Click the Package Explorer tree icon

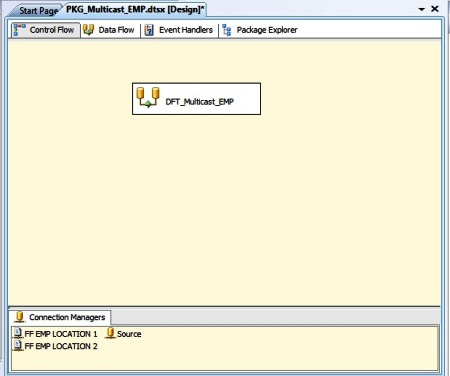click(x=227, y=30)
